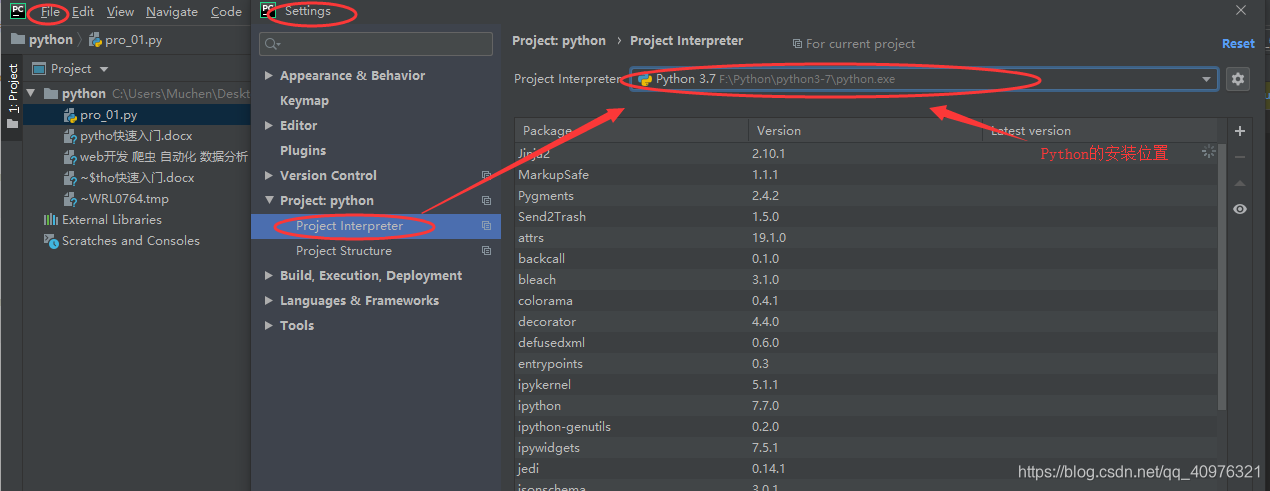Click the External Libraries bar icon
Viewport: 1270px width, 491px height.
click(x=50, y=220)
